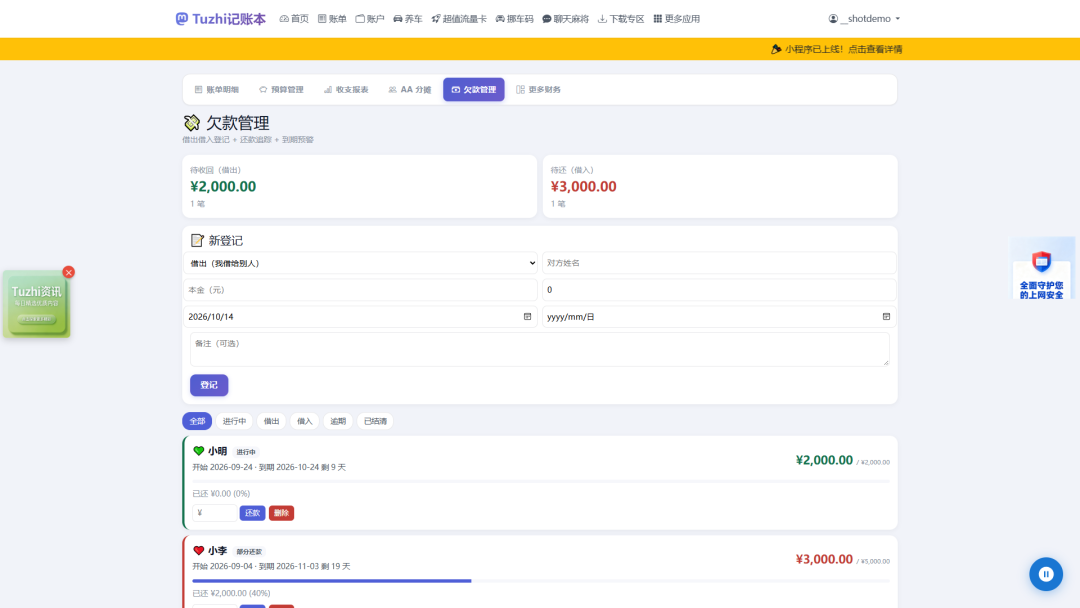Viewport: 1080px width, 608px height.
Task: Filter list by 借出
Action: [x=271, y=421]
